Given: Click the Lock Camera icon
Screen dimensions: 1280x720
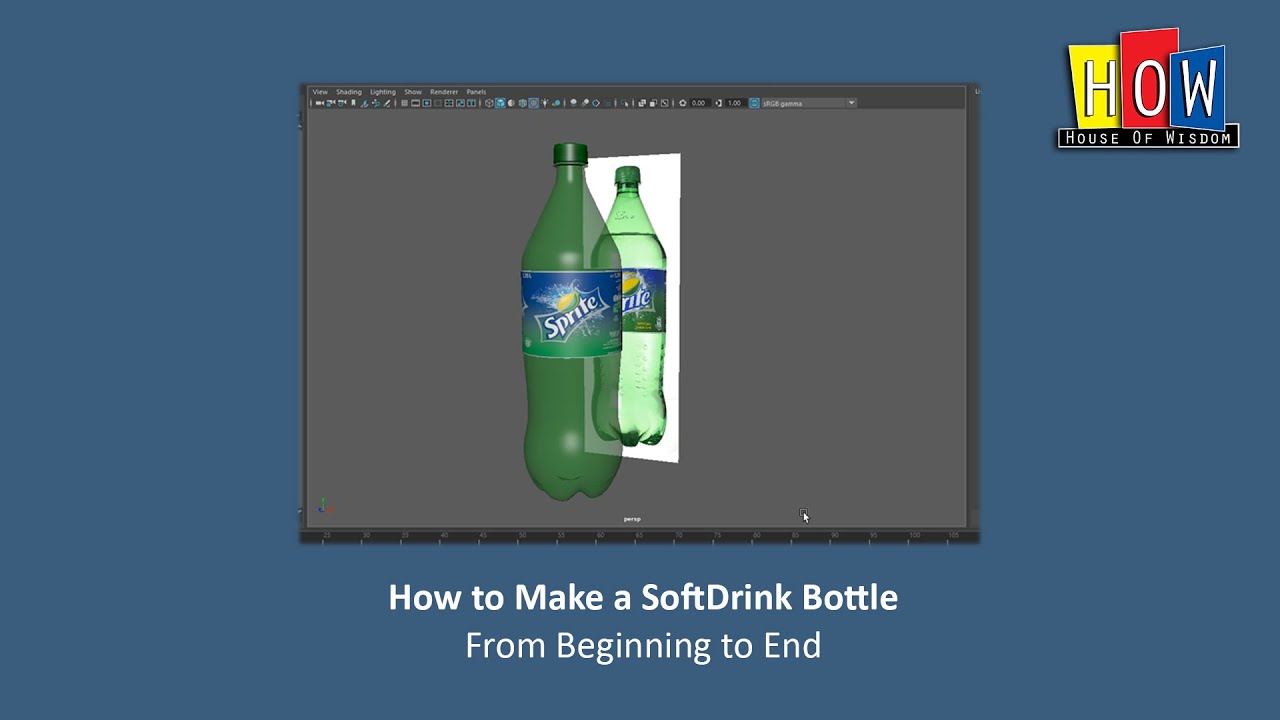Looking at the screenshot, I should pos(330,103).
